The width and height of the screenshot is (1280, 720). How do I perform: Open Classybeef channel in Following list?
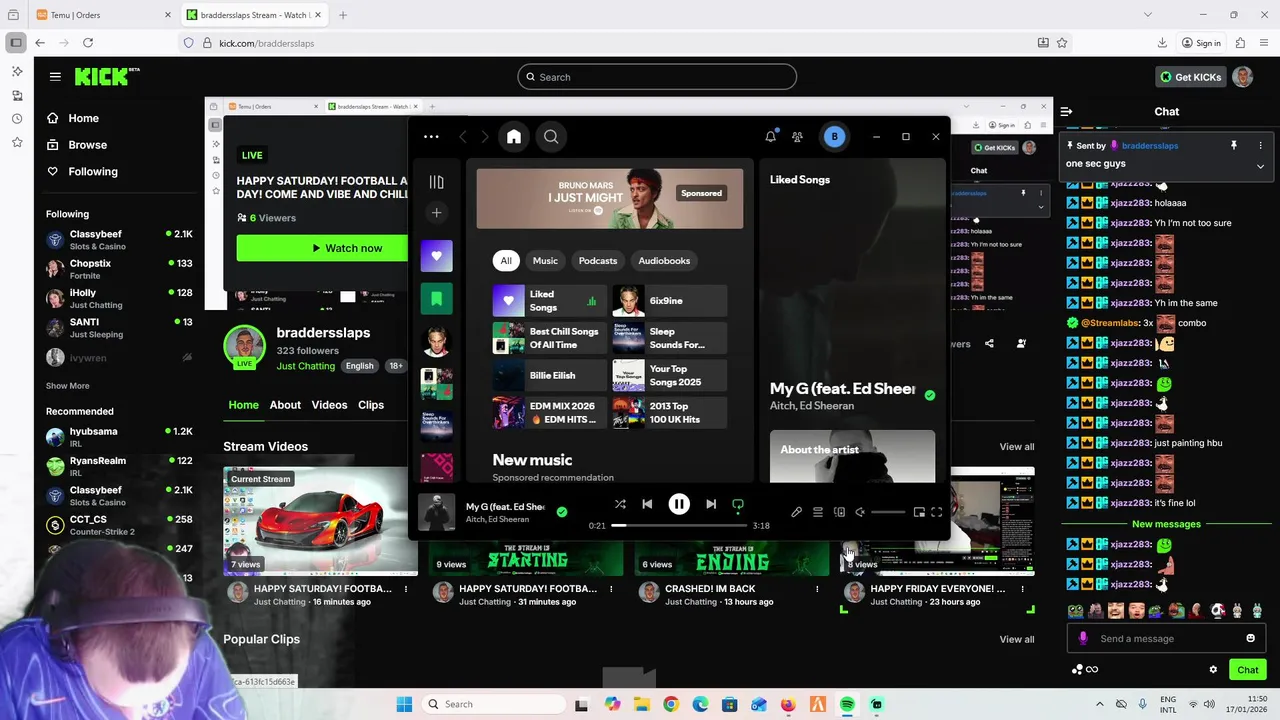click(119, 240)
